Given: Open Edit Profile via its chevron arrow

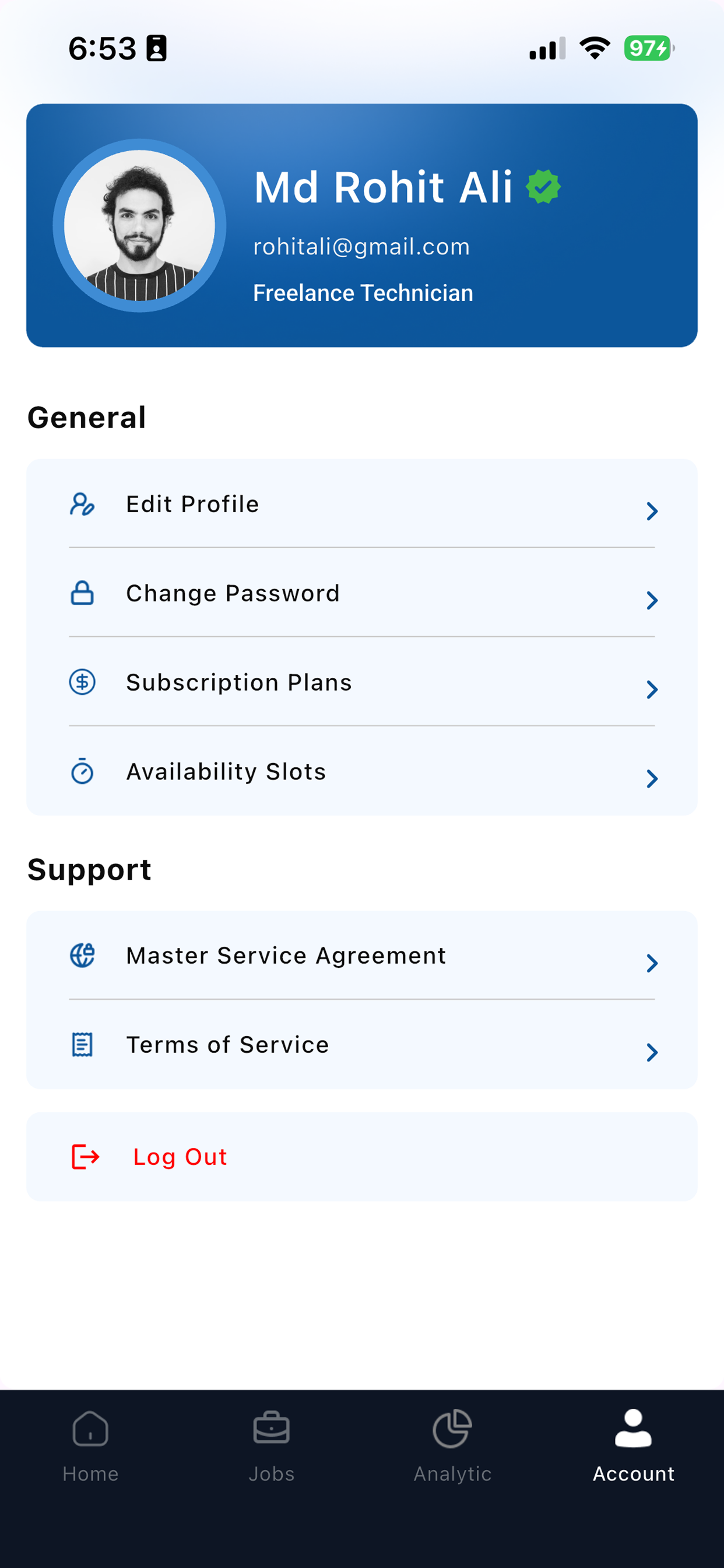Looking at the screenshot, I should pyautogui.click(x=652, y=512).
